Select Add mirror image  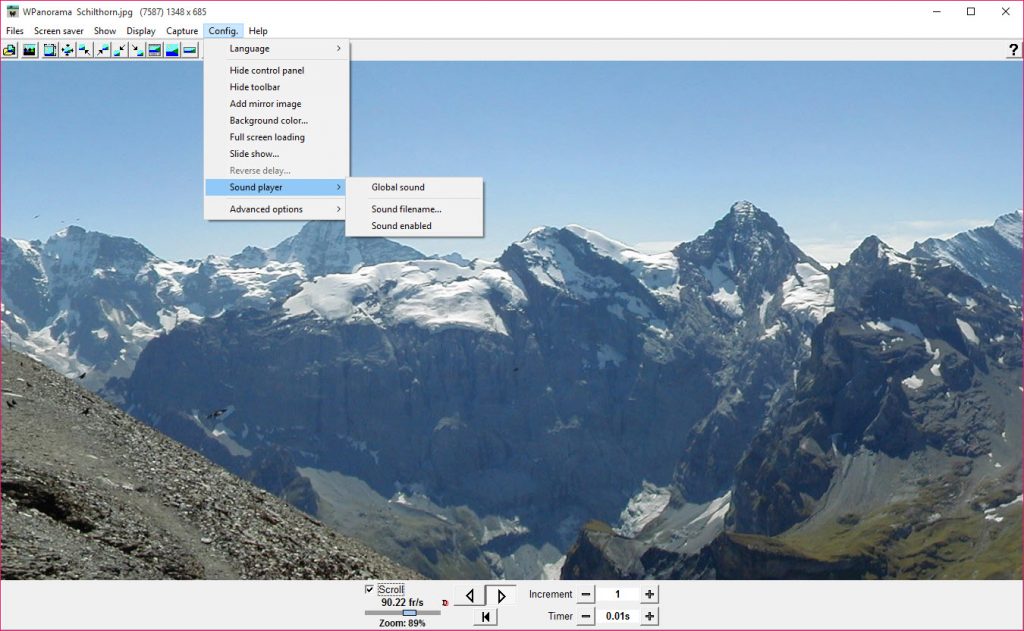coord(277,104)
